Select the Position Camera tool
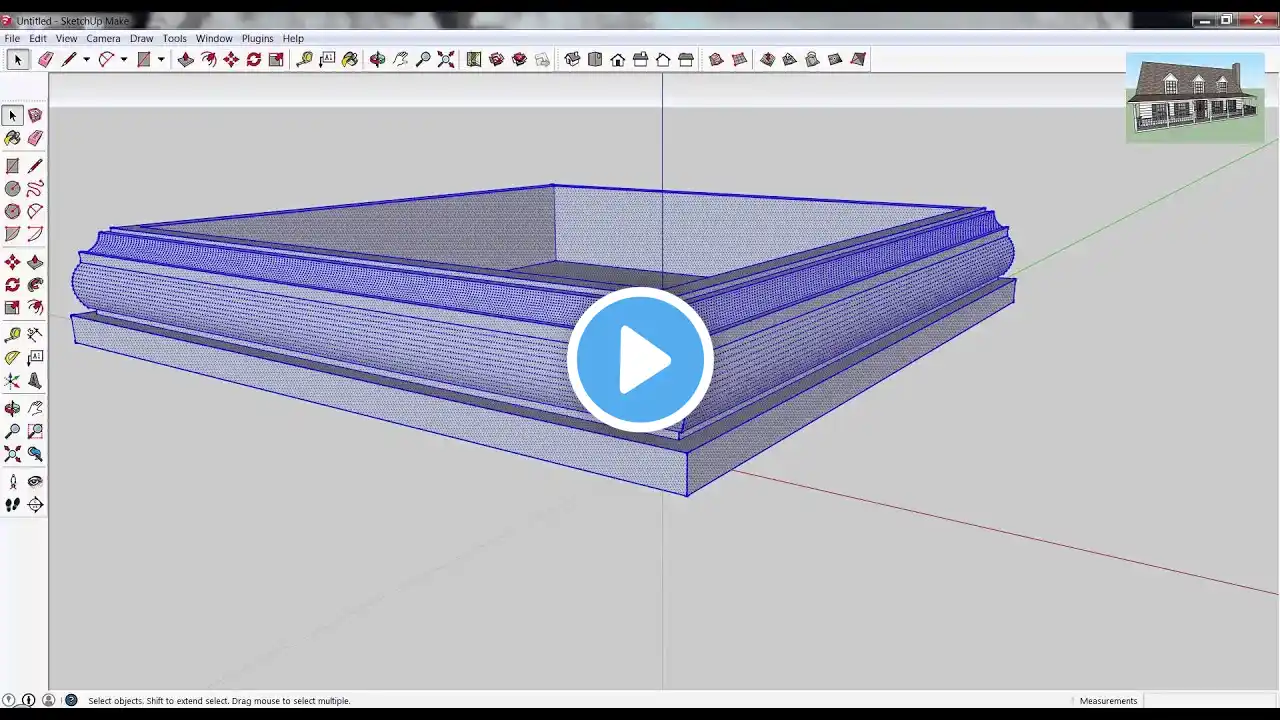The width and height of the screenshot is (1280, 720). point(12,482)
